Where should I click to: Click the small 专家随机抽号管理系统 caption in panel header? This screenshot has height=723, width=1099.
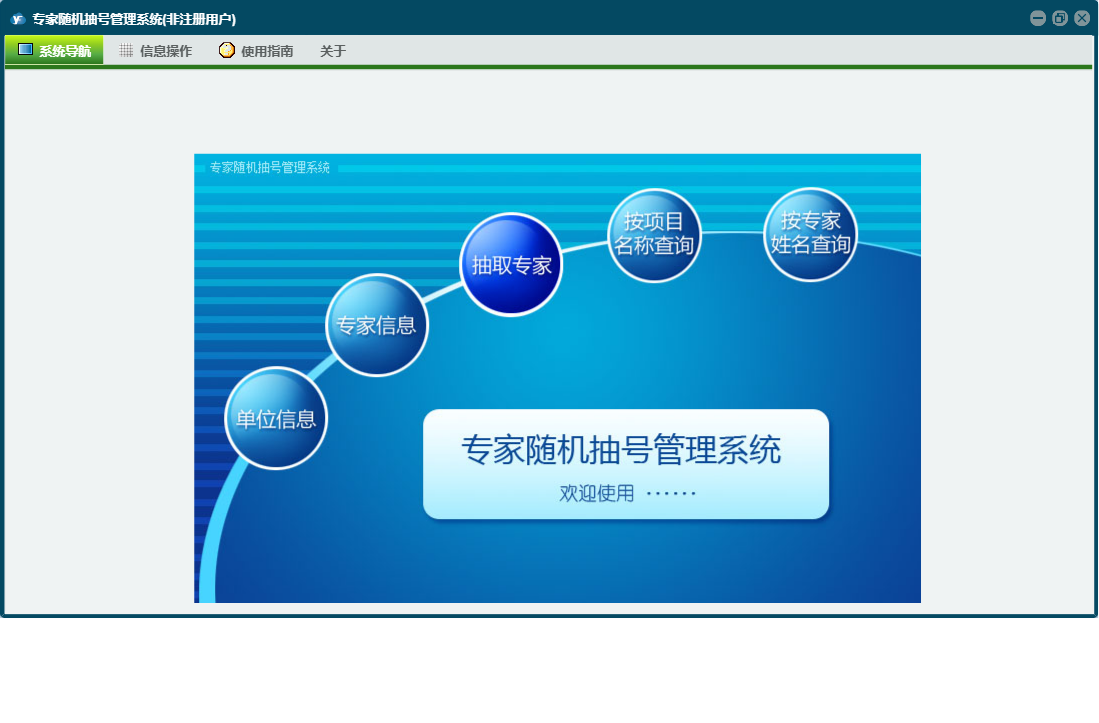pyautogui.click(x=270, y=167)
